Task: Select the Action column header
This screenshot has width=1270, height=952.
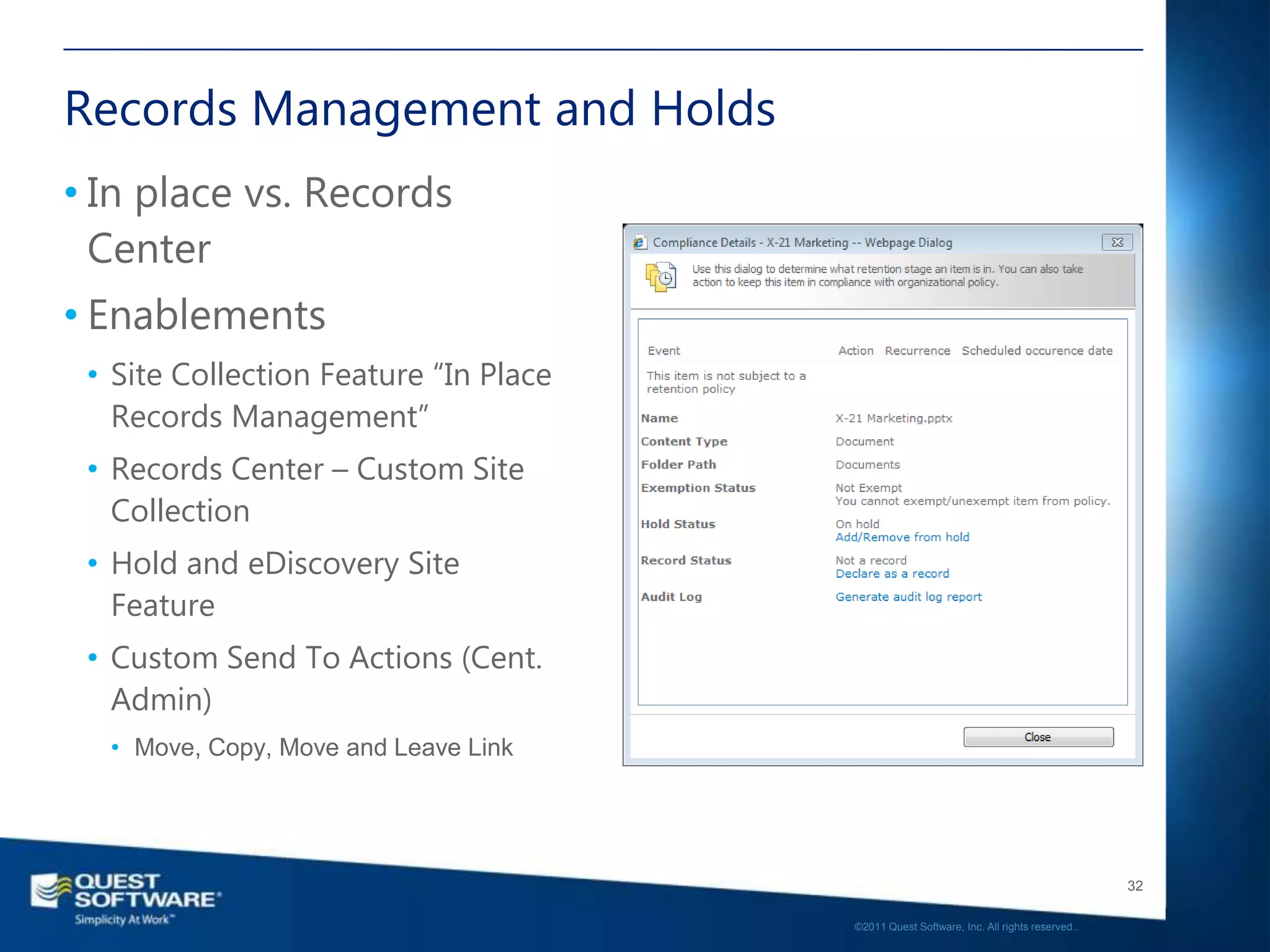Action: tap(856, 351)
